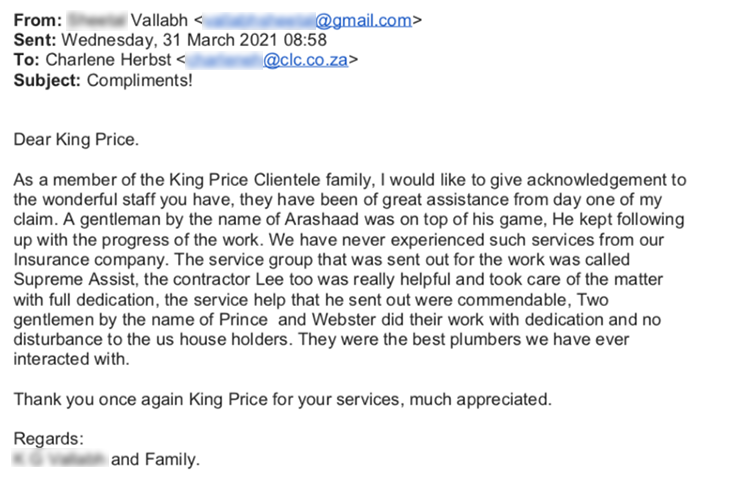Click the word Prince in the message
Image resolution: width=748 pixels, height=486 pixels.
[243, 319]
